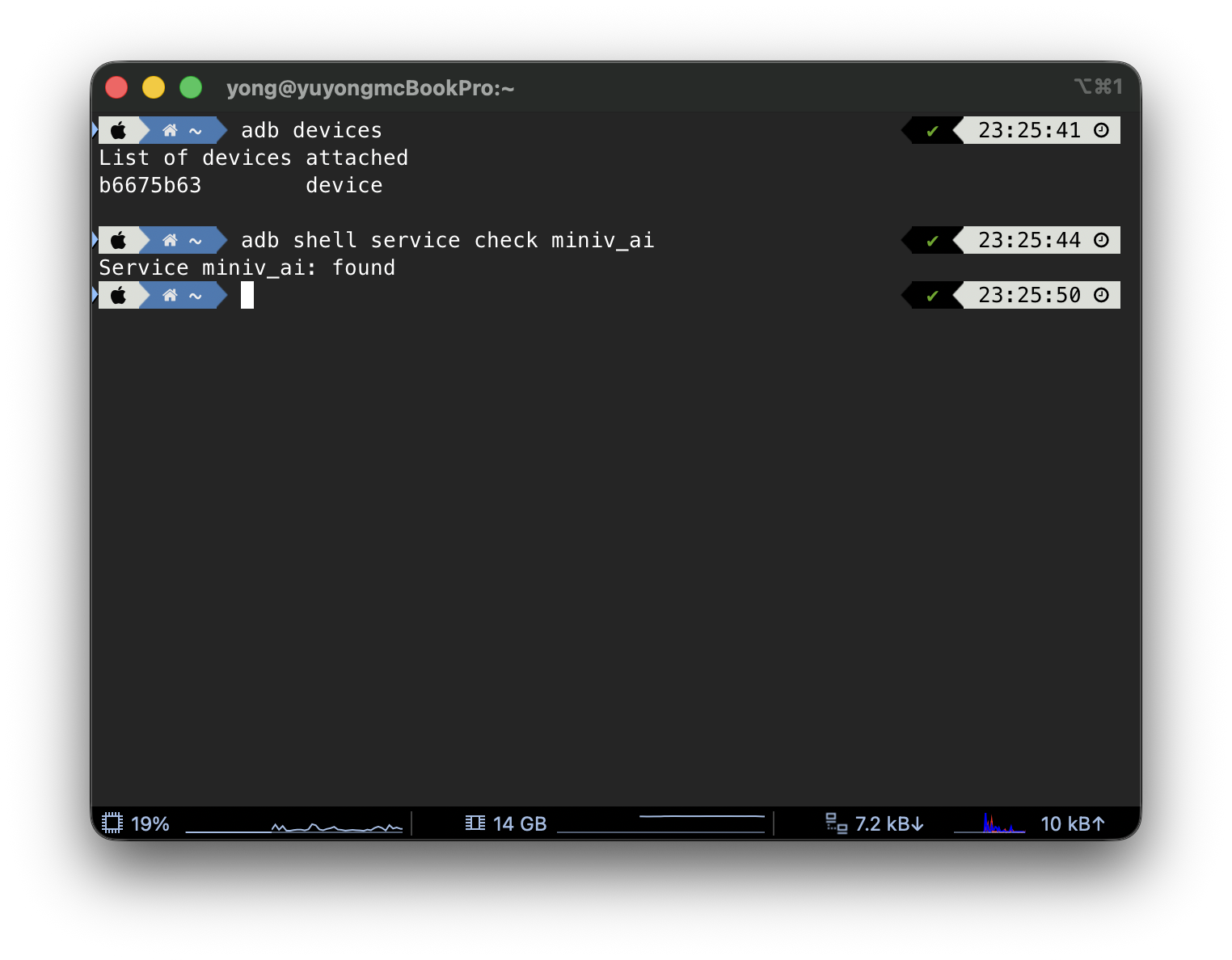Click the clock icon next to 23:25:41
Screen dimensions: 1232x960
click(1101, 130)
